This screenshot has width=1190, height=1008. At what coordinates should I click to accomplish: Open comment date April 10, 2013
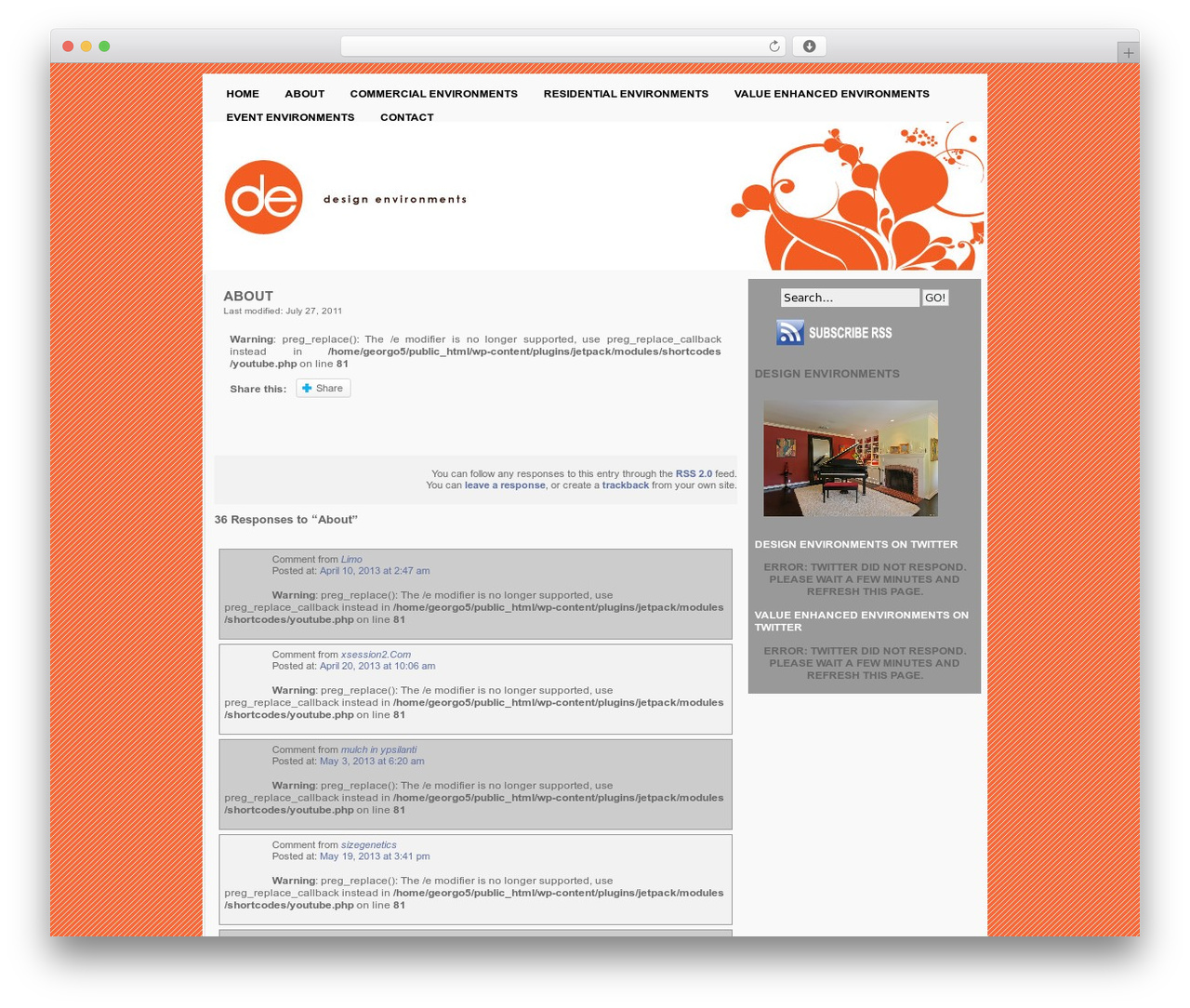point(375,571)
